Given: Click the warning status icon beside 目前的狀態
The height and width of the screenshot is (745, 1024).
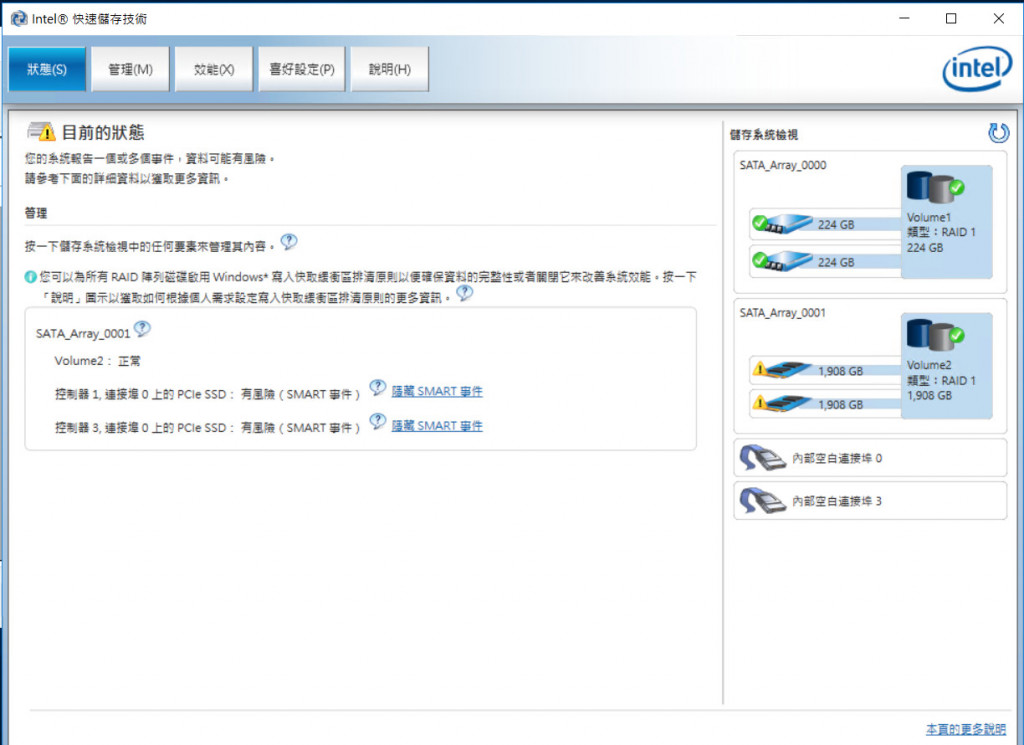Looking at the screenshot, I should [x=40, y=132].
